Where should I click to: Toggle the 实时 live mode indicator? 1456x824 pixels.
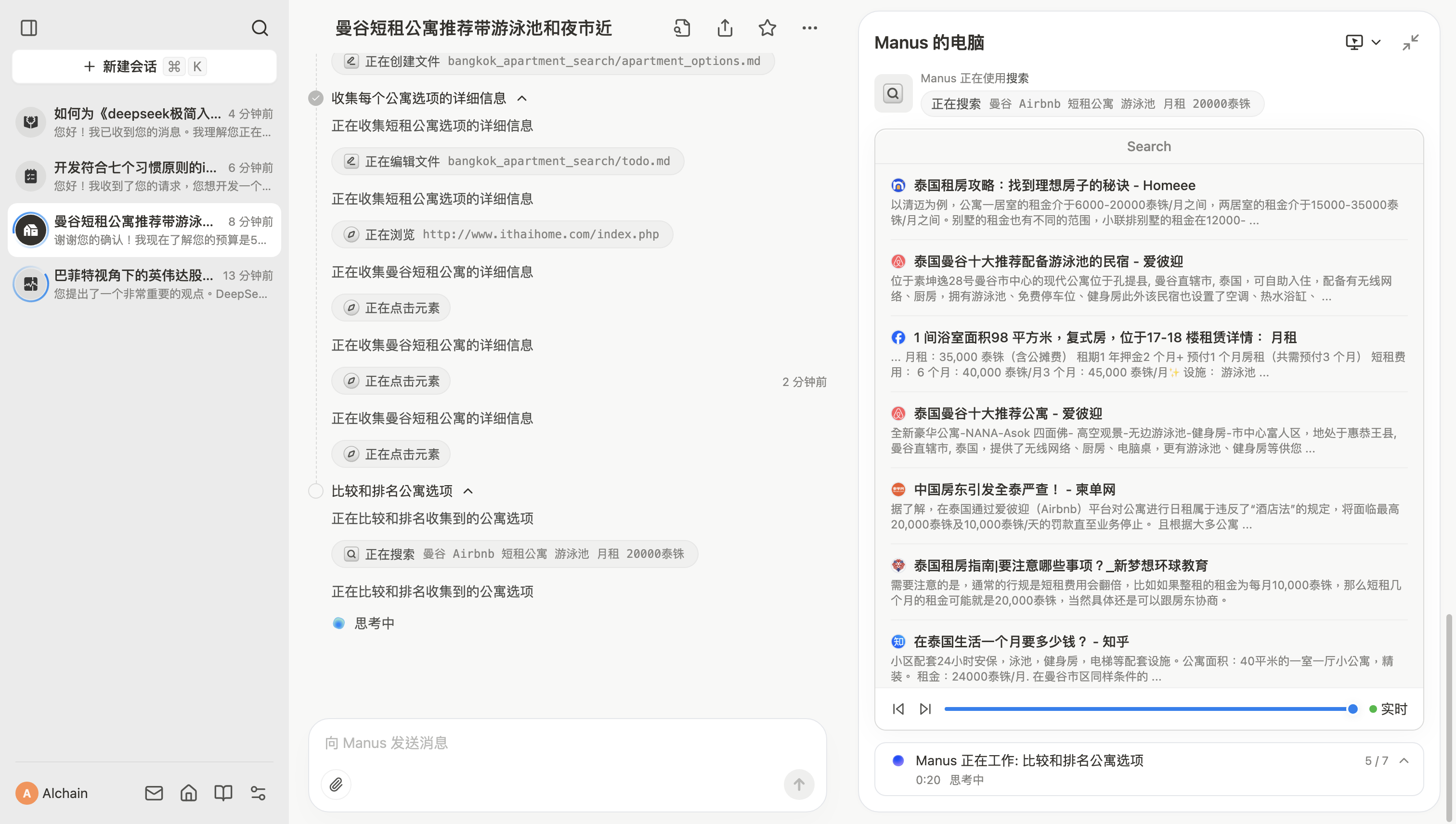pos(1388,708)
